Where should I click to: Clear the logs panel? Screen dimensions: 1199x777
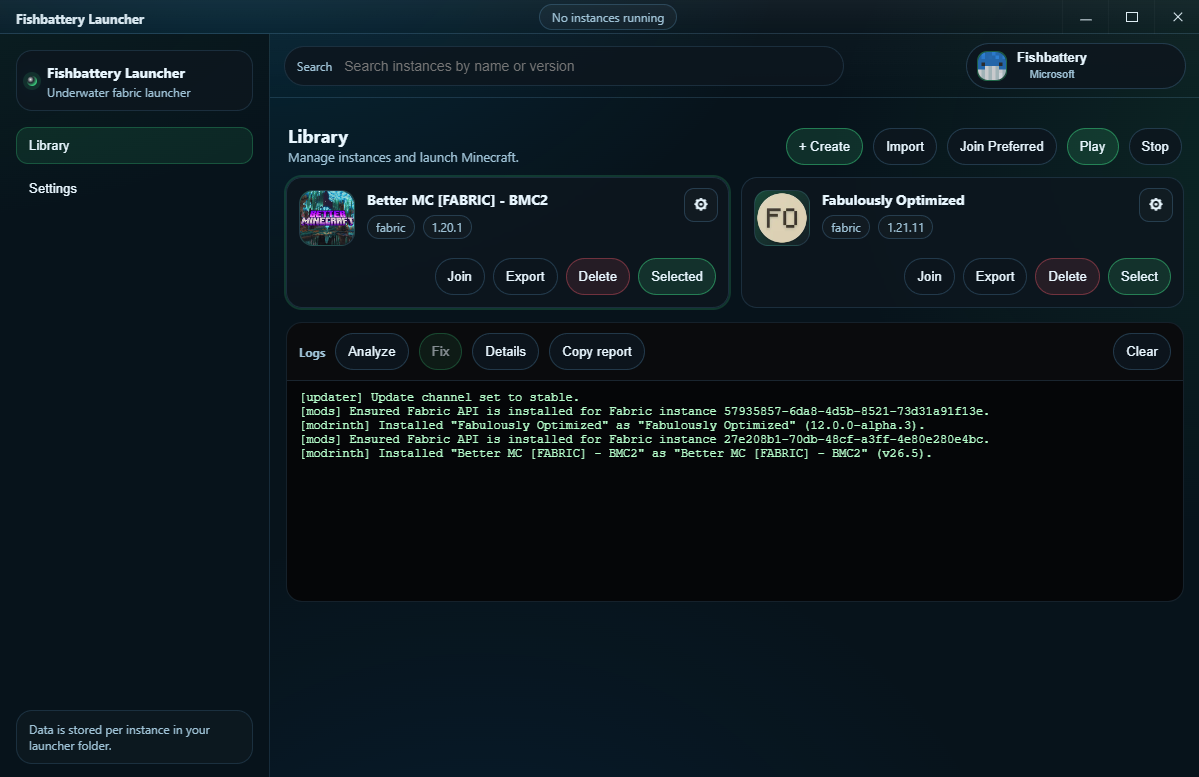click(1141, 351)
